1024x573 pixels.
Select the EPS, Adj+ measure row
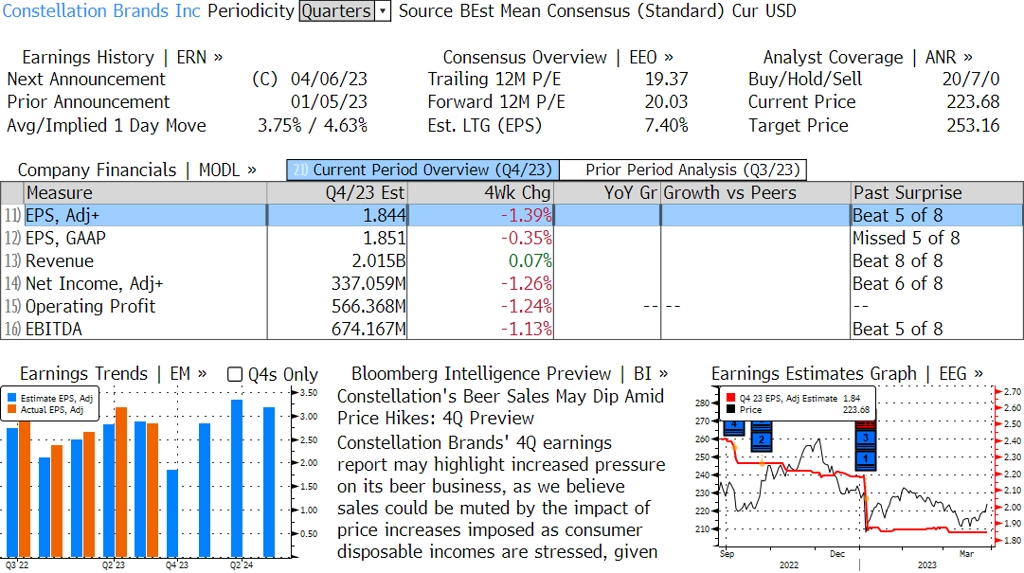pyautogui.click(x=512, y=216)
